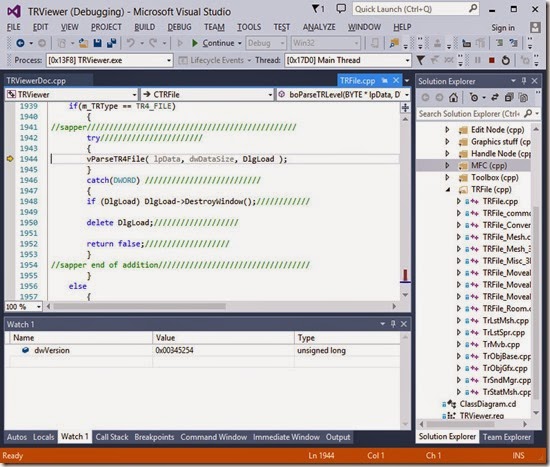
Task: Expand the Graphics stuff folder
Action: coord(447,141)
